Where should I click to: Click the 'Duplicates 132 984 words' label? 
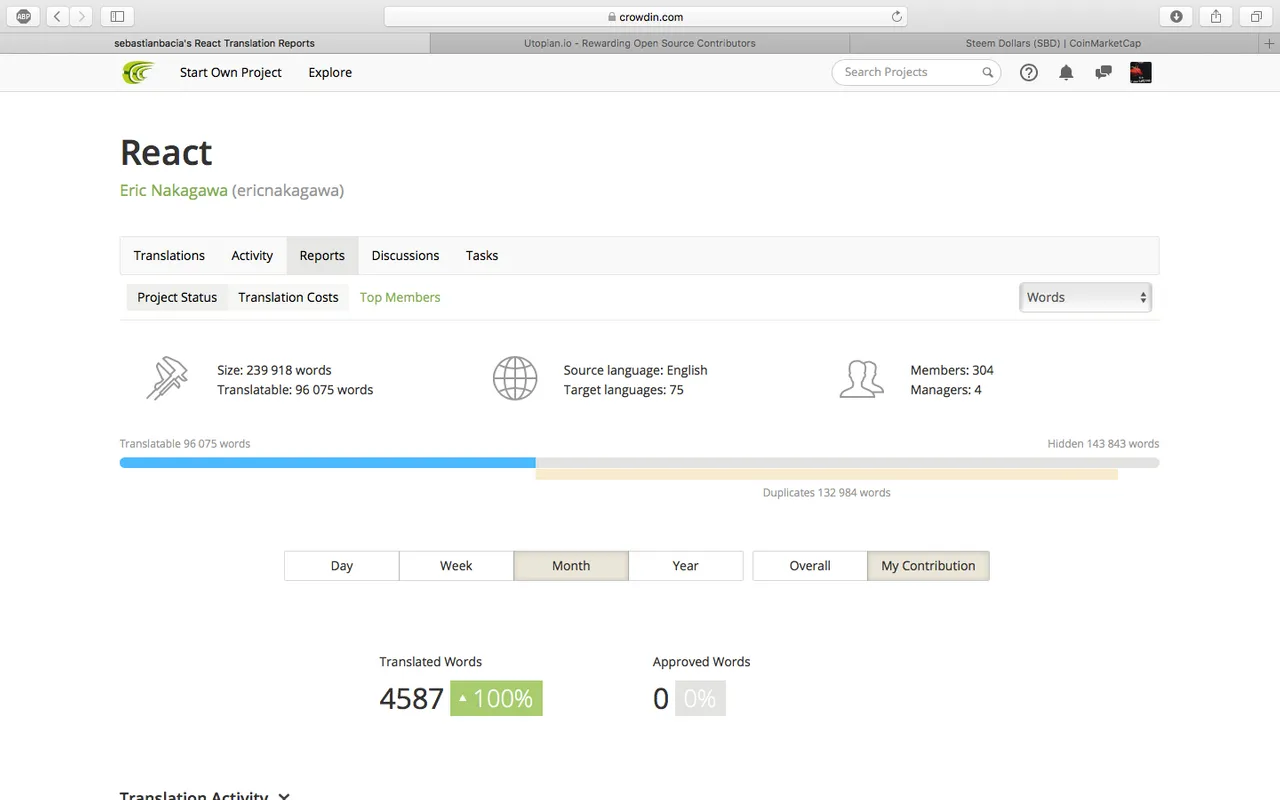point(827,492)
